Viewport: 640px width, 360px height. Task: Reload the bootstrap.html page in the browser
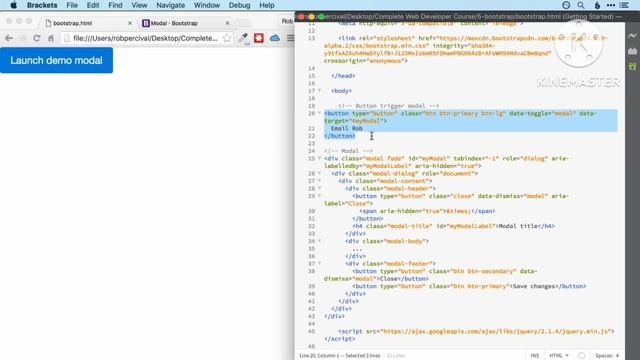37,38
